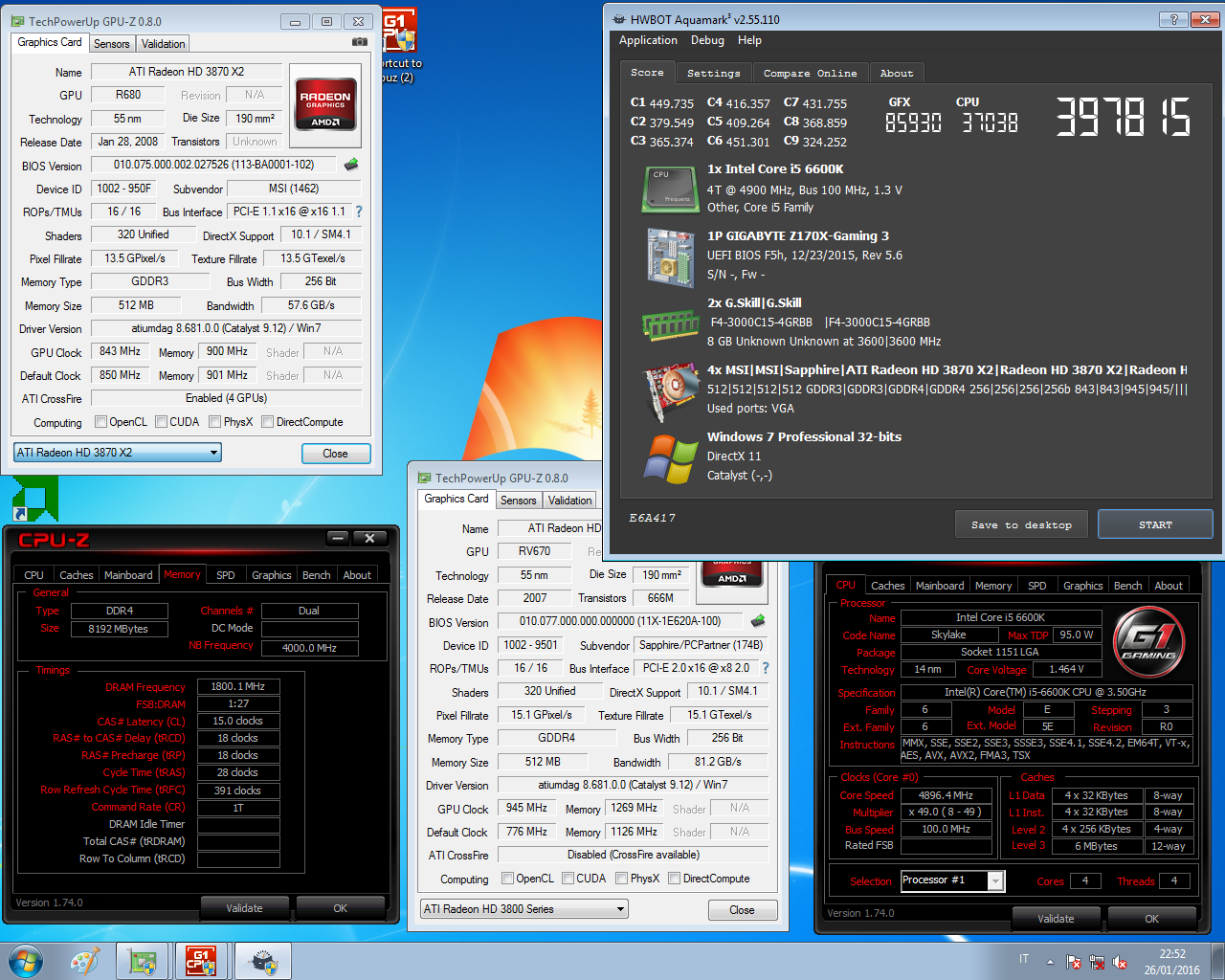Open the Paint taskbar icon
The height and width of the screenshot is (980, 1225).
(85, 961)
